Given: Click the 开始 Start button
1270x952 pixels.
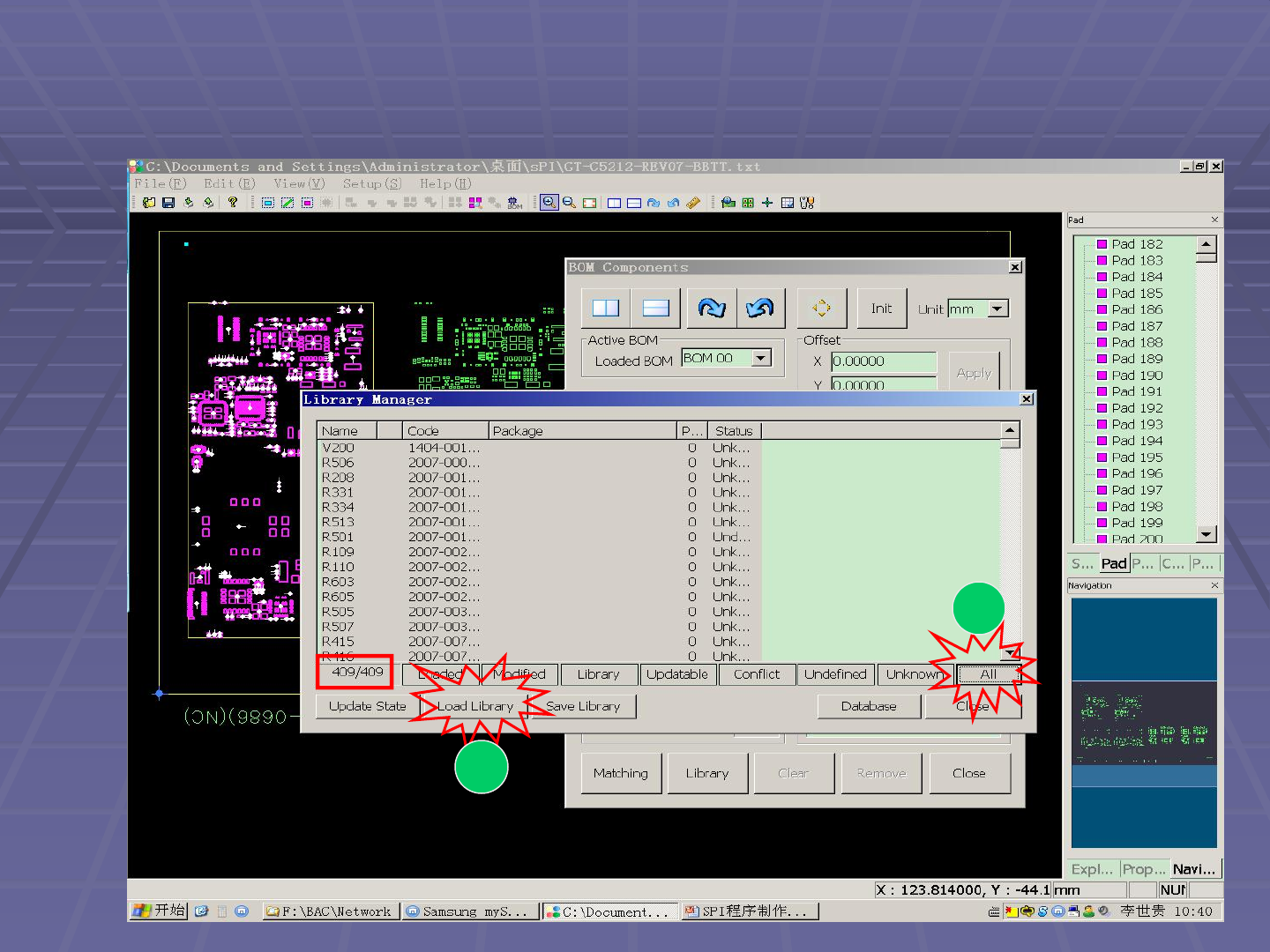Looking at the screenshot, I should tap(159, 911).
